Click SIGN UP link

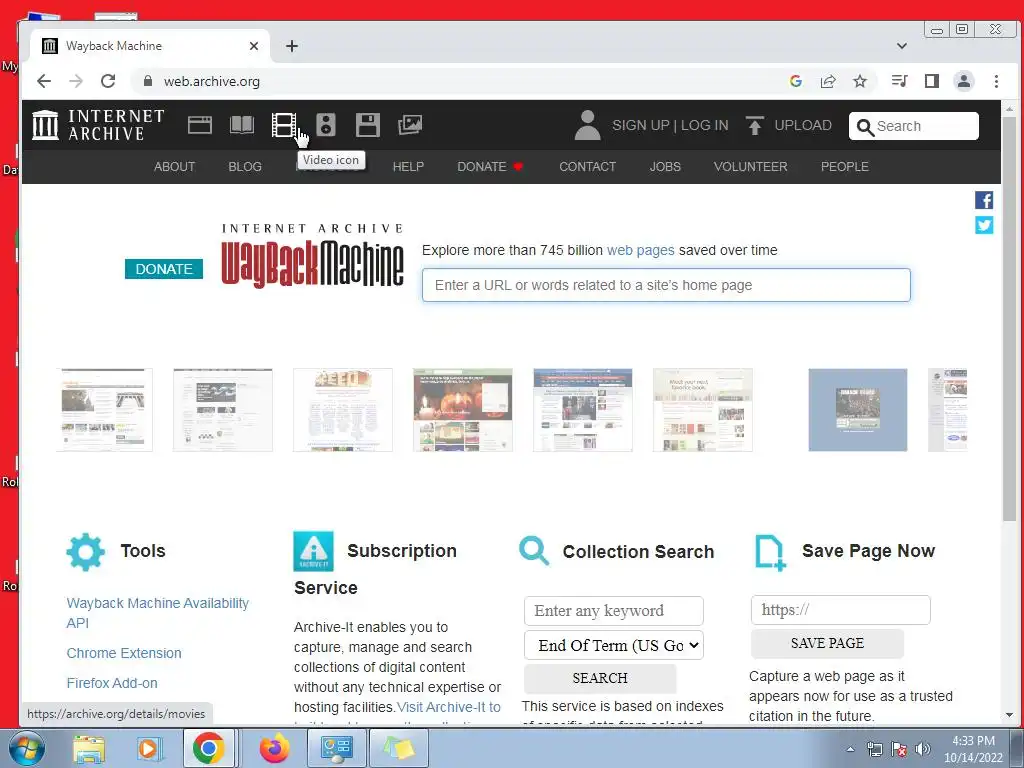click(641, 125)
